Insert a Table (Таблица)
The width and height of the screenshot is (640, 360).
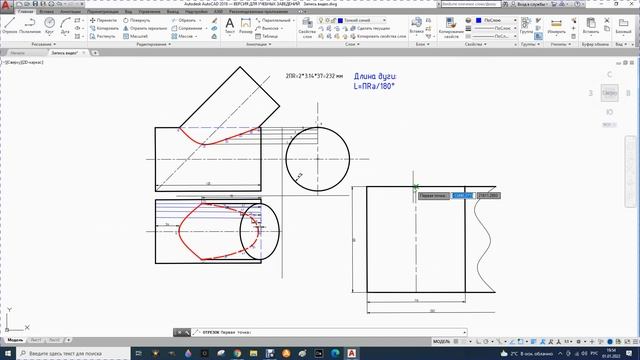[x=267, y=36]
